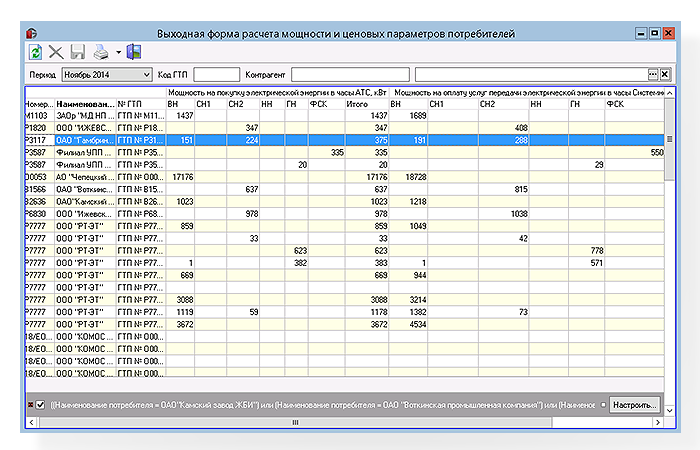700x450 pixels.
Task: Click the ellipsis browse button for Контрагент
Action: 653,75
